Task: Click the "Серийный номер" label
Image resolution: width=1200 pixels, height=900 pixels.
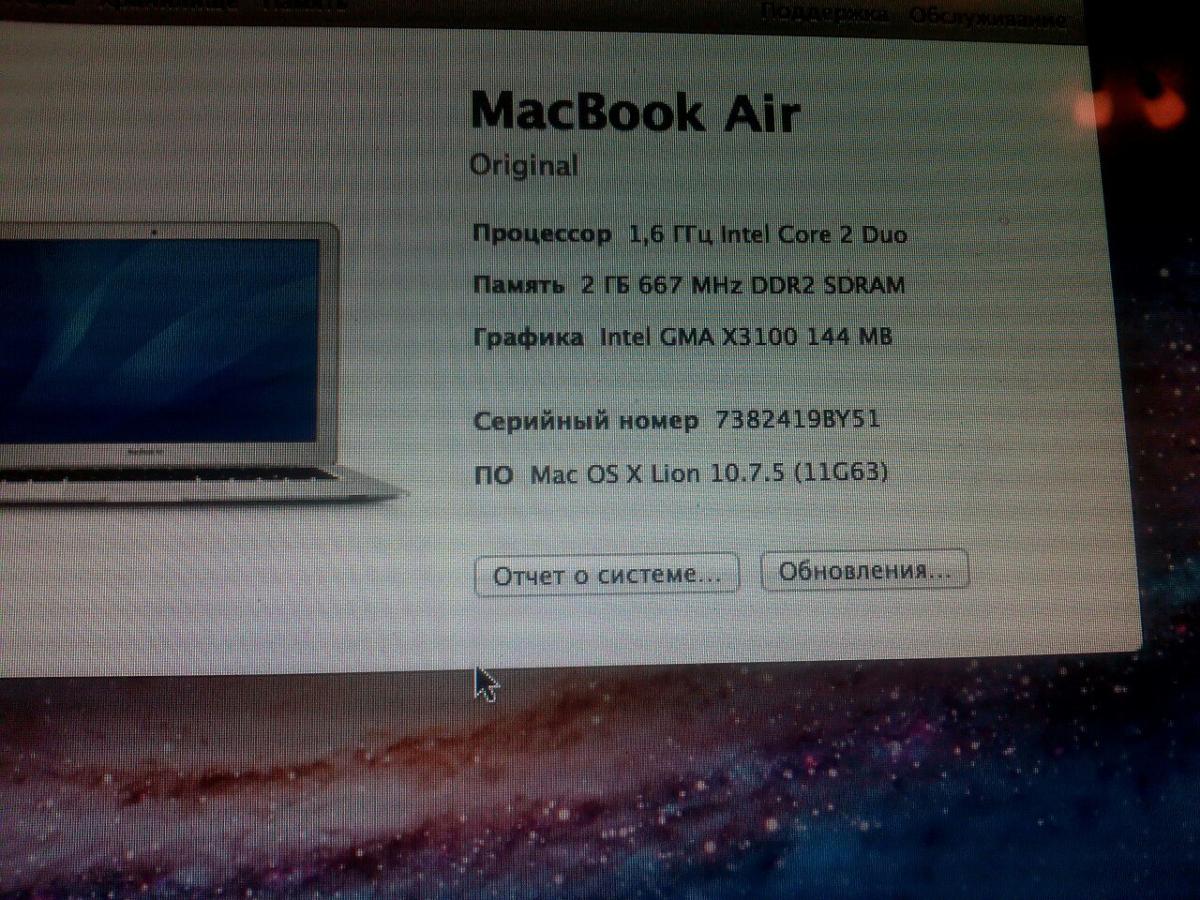Action: pyautogui.click(x=586, y=421)
